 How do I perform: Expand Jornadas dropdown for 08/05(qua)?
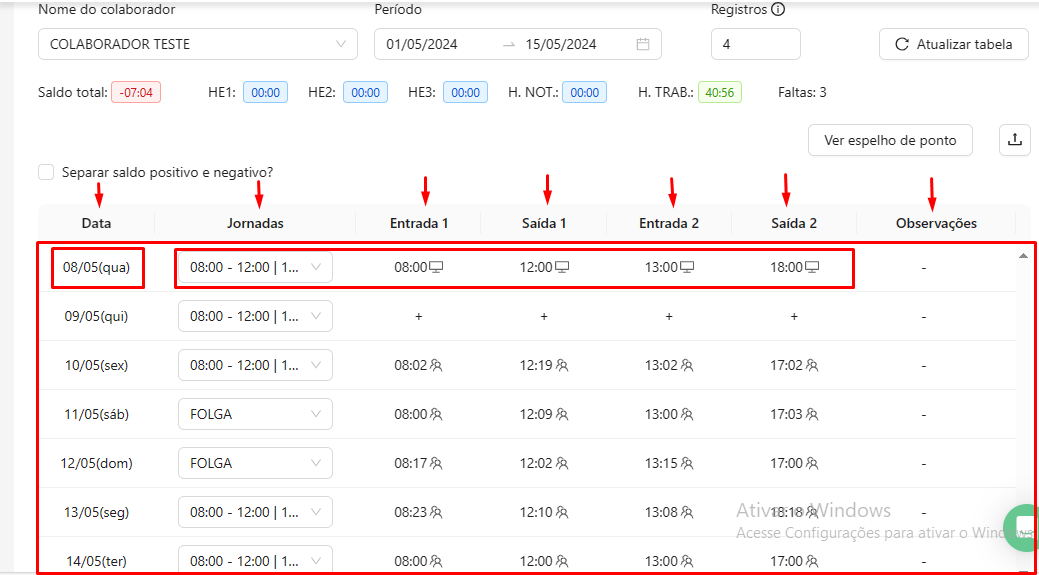255,267
